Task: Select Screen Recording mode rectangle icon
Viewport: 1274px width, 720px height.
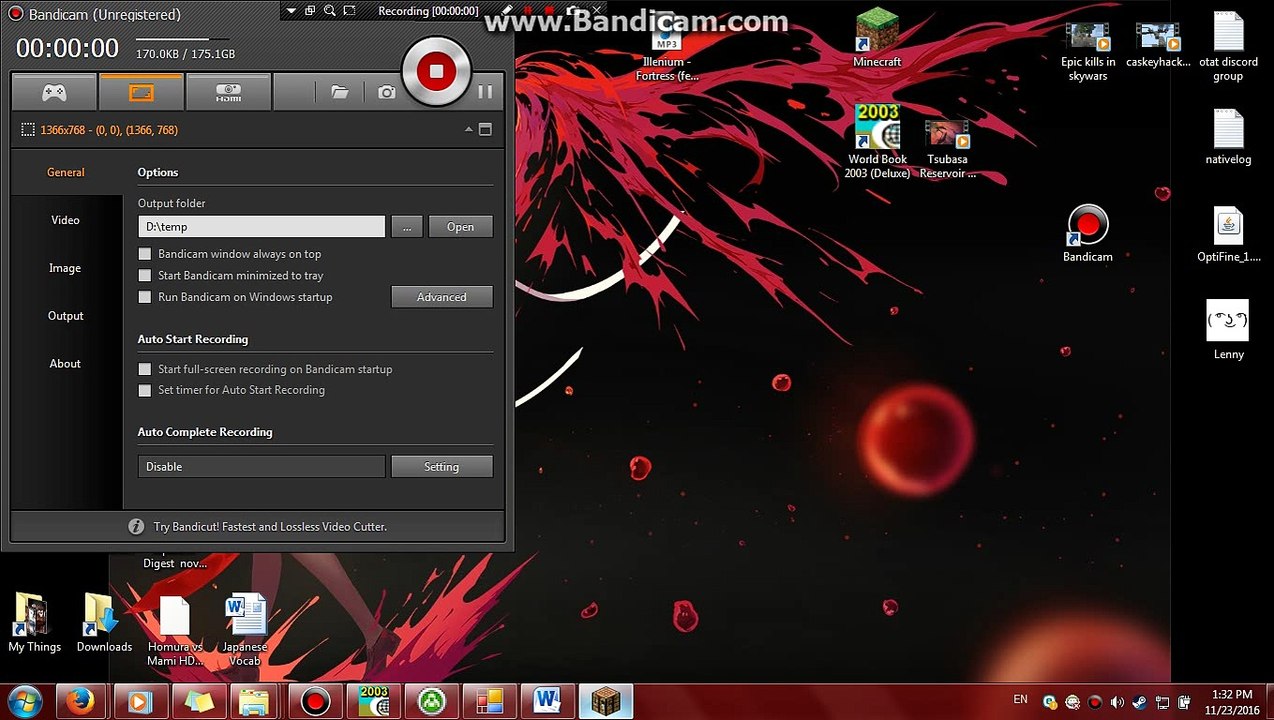Action: [x=141, y=92]
